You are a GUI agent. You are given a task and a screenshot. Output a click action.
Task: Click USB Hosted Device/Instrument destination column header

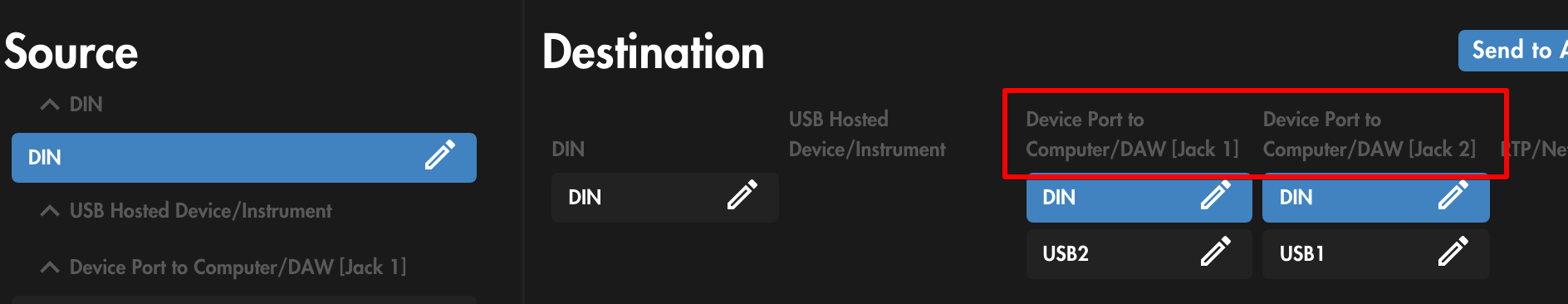coord(867,135)
